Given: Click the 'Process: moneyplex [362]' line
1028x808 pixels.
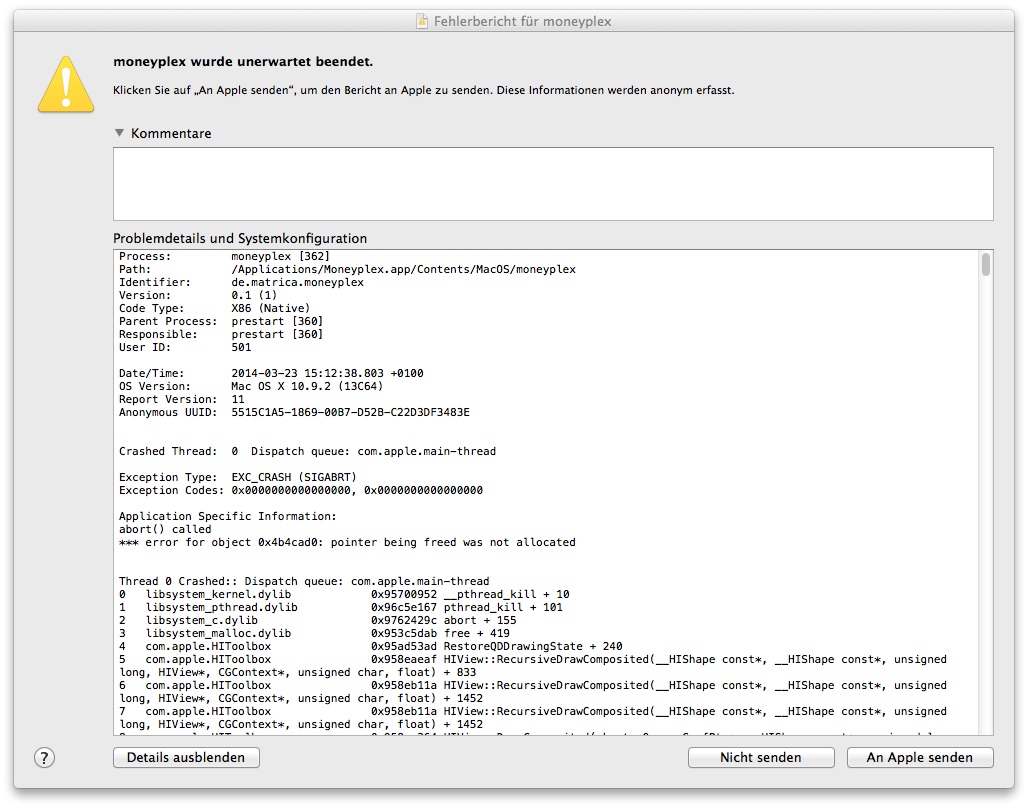Looking at the screenshot, I should tap(224, 256).
